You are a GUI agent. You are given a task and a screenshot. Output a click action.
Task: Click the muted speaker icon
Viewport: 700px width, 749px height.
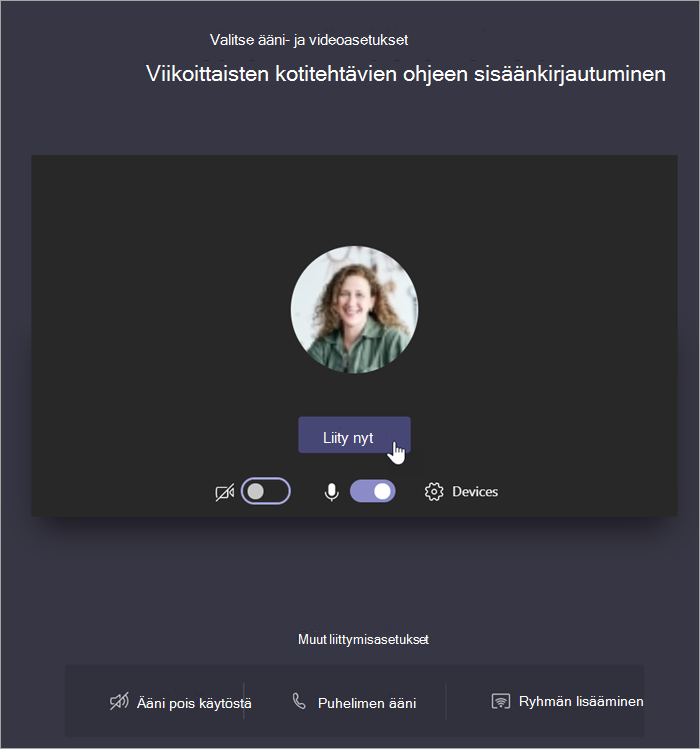119,702
